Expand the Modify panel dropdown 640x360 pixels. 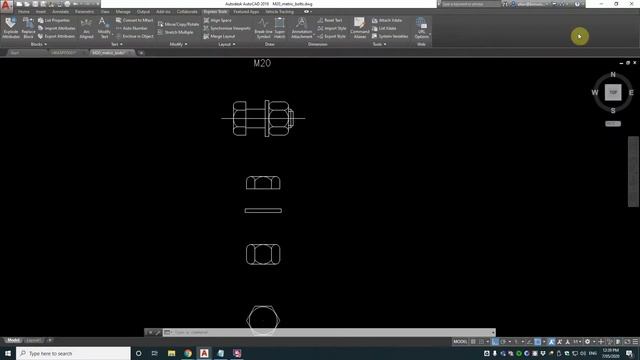point(178,44)
